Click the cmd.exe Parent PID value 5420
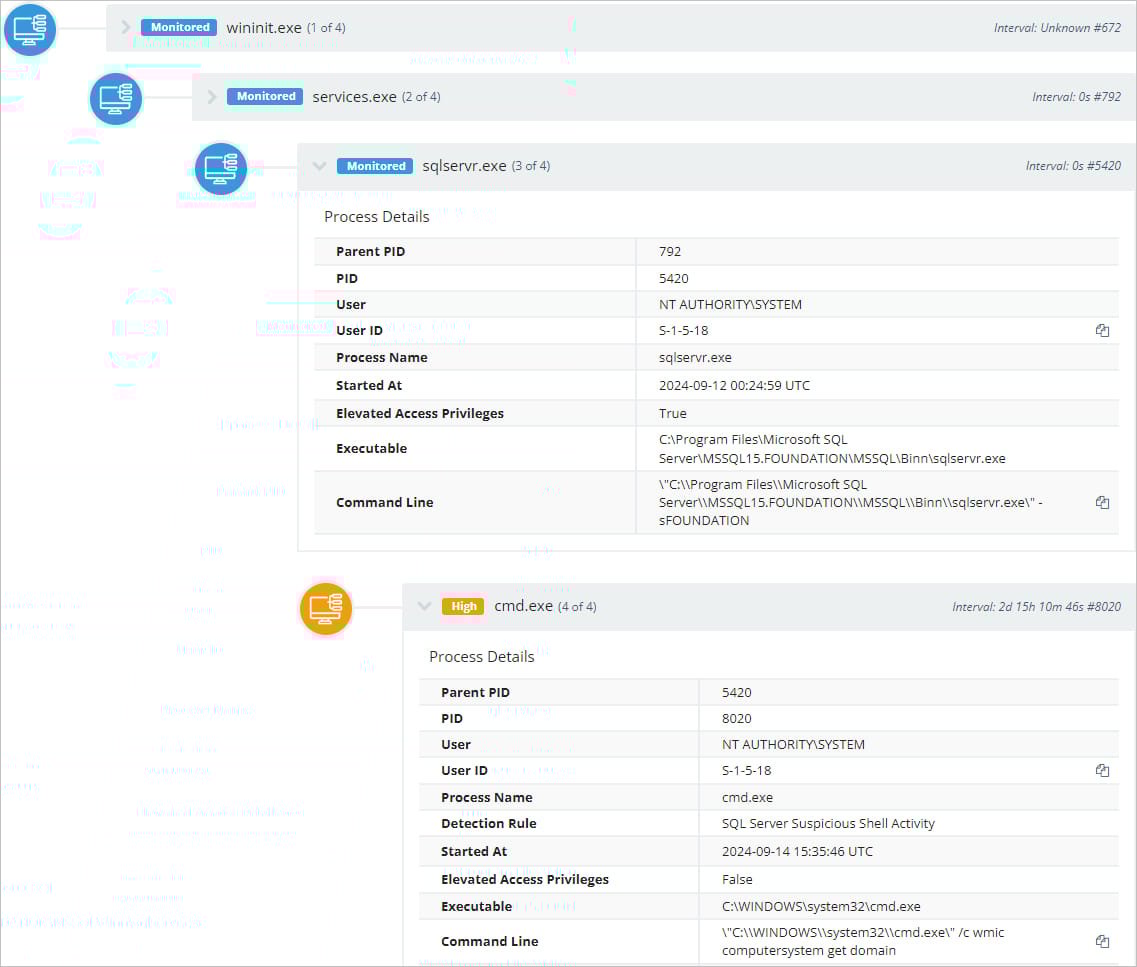1137x967 pixels. tap(737, 692)
